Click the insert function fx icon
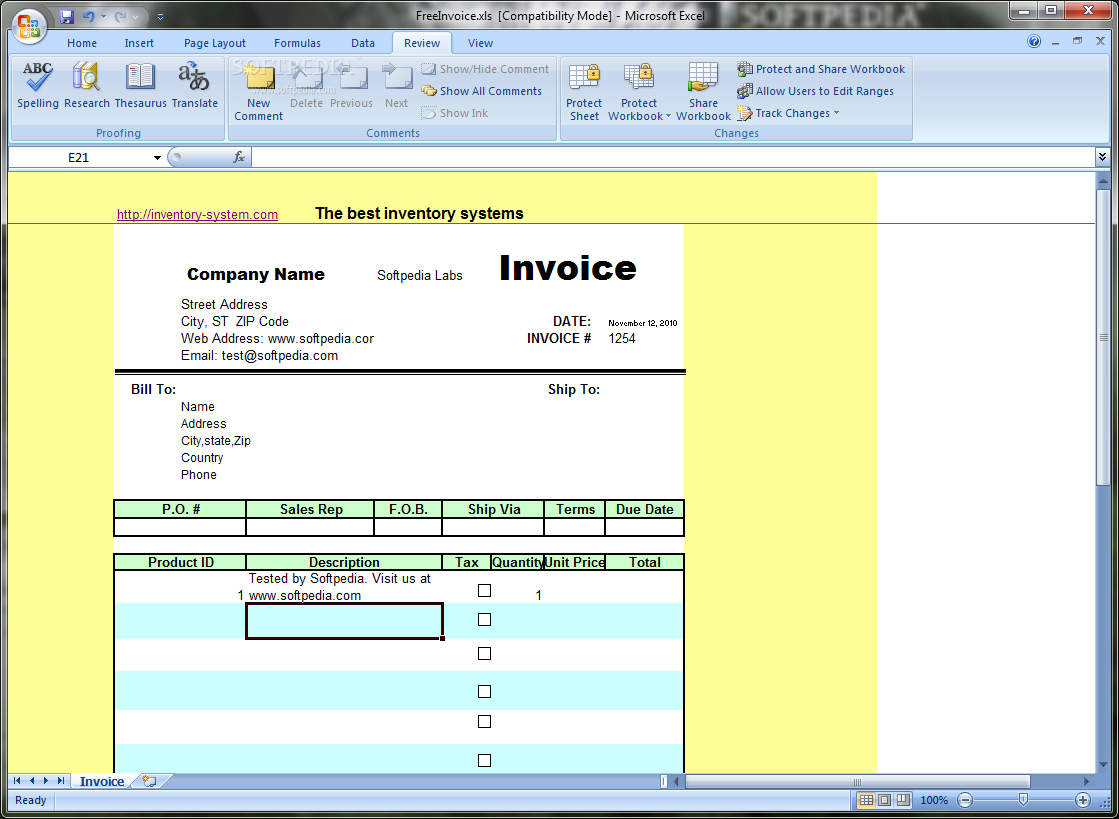 [239, 157]
